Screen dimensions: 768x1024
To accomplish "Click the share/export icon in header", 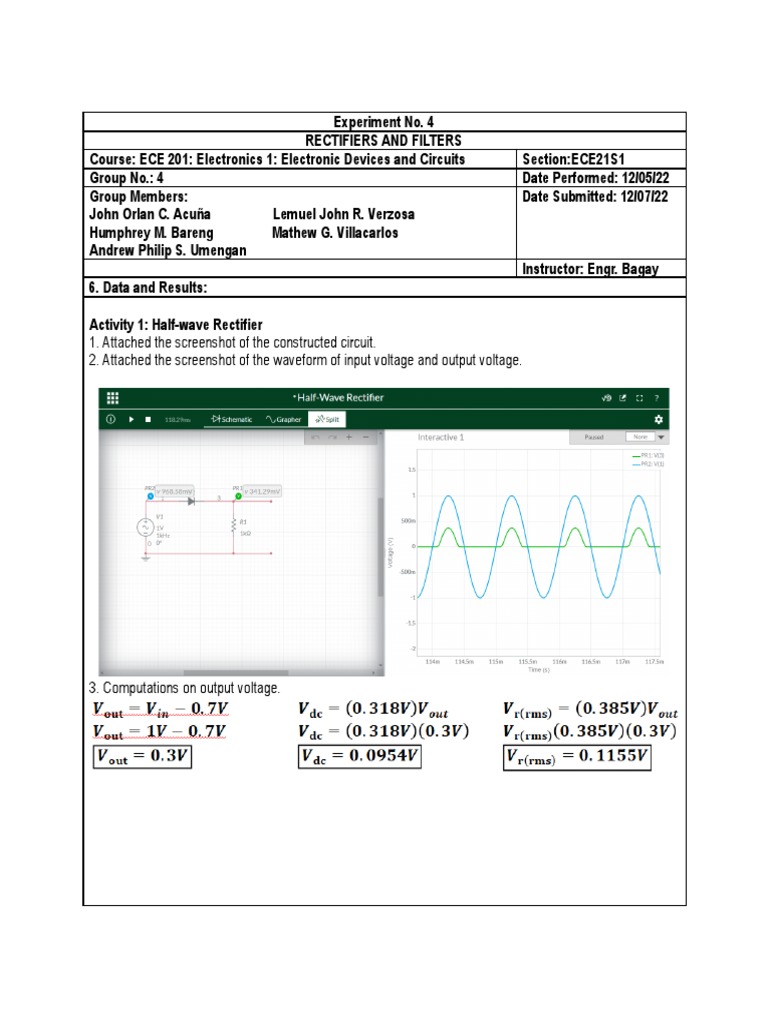I will point(622,398).
